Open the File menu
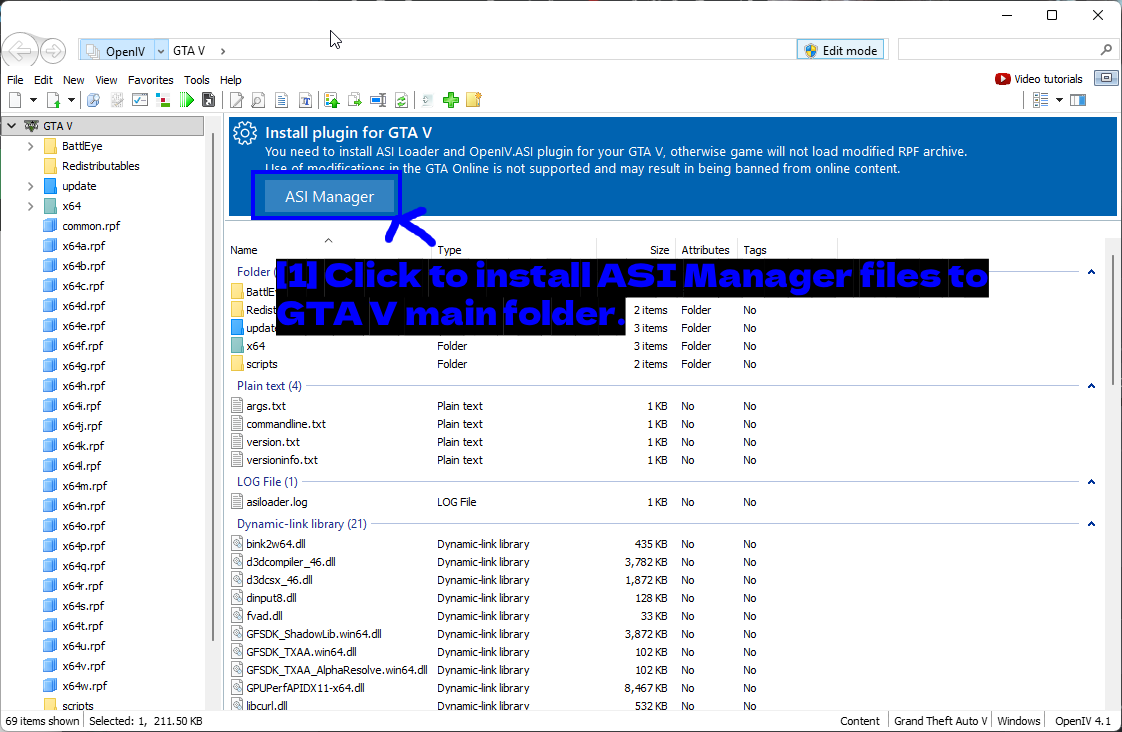Image resolution: width=1122 pixels, height=732 pixels. coord(15,80)
